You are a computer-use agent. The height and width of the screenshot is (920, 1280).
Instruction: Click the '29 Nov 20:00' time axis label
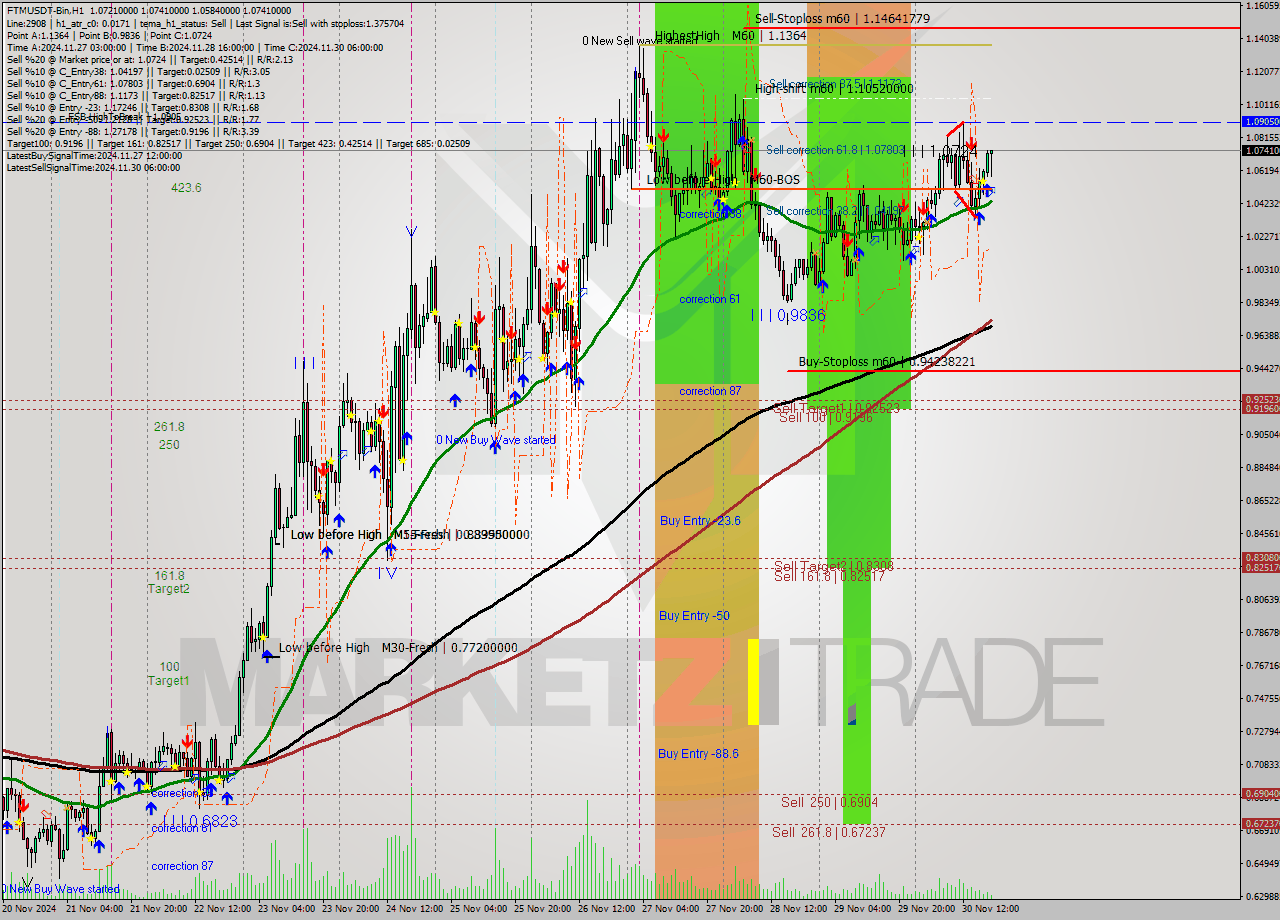[927, 909]
